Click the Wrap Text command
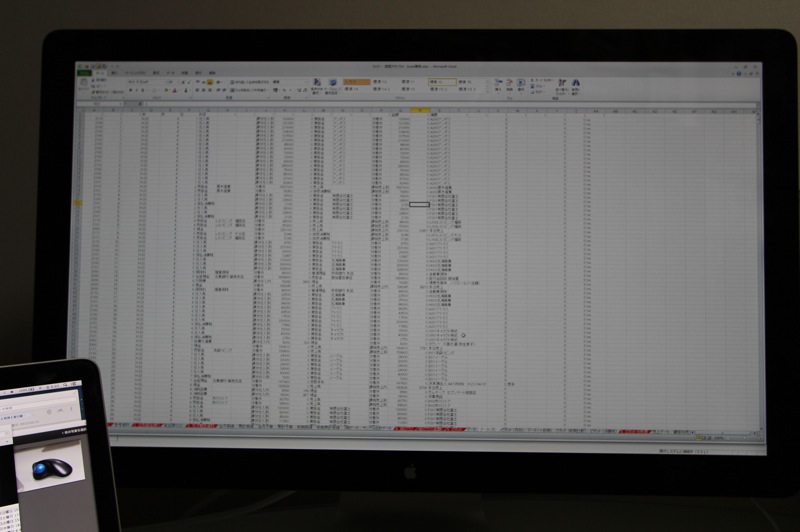800x532 pixels. click(x=251, y=82)
